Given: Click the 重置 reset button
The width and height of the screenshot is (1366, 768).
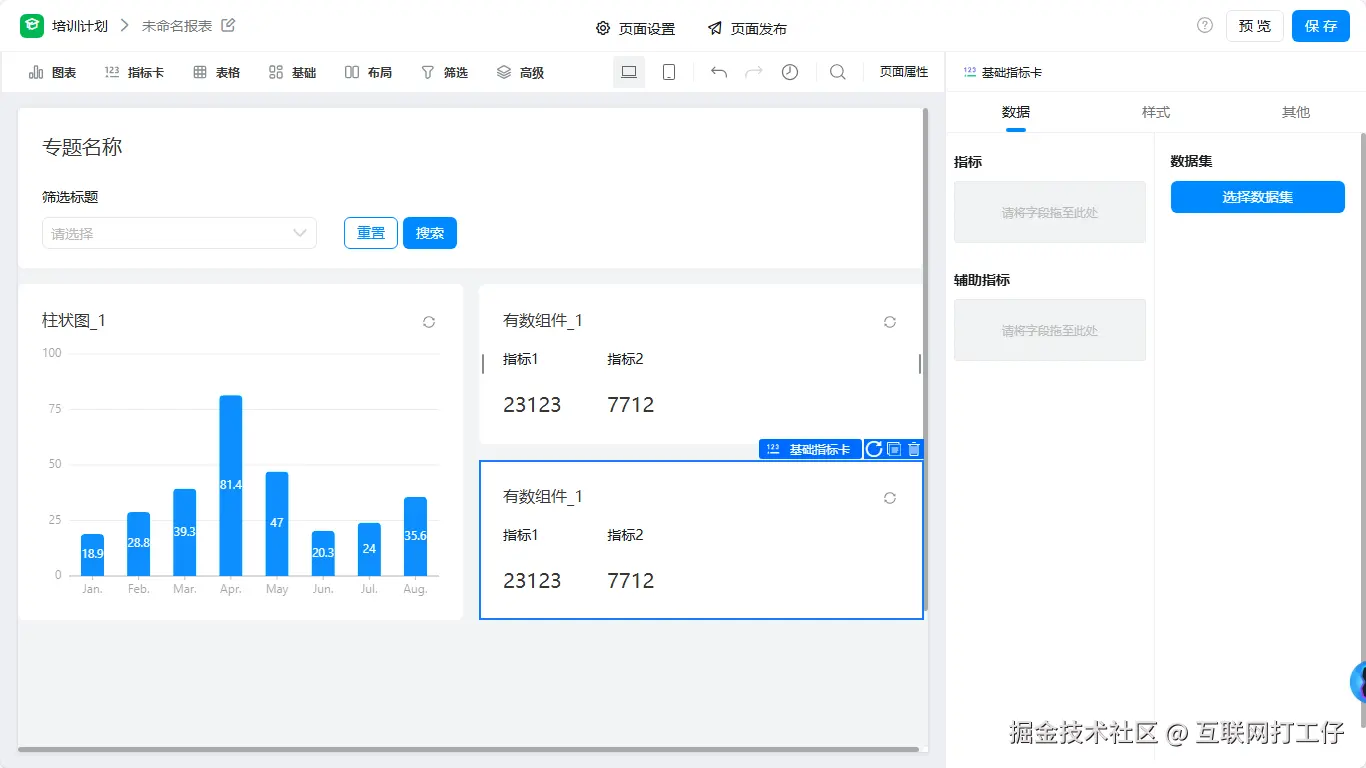Looking at the screenshot, I should pos(371,233).
